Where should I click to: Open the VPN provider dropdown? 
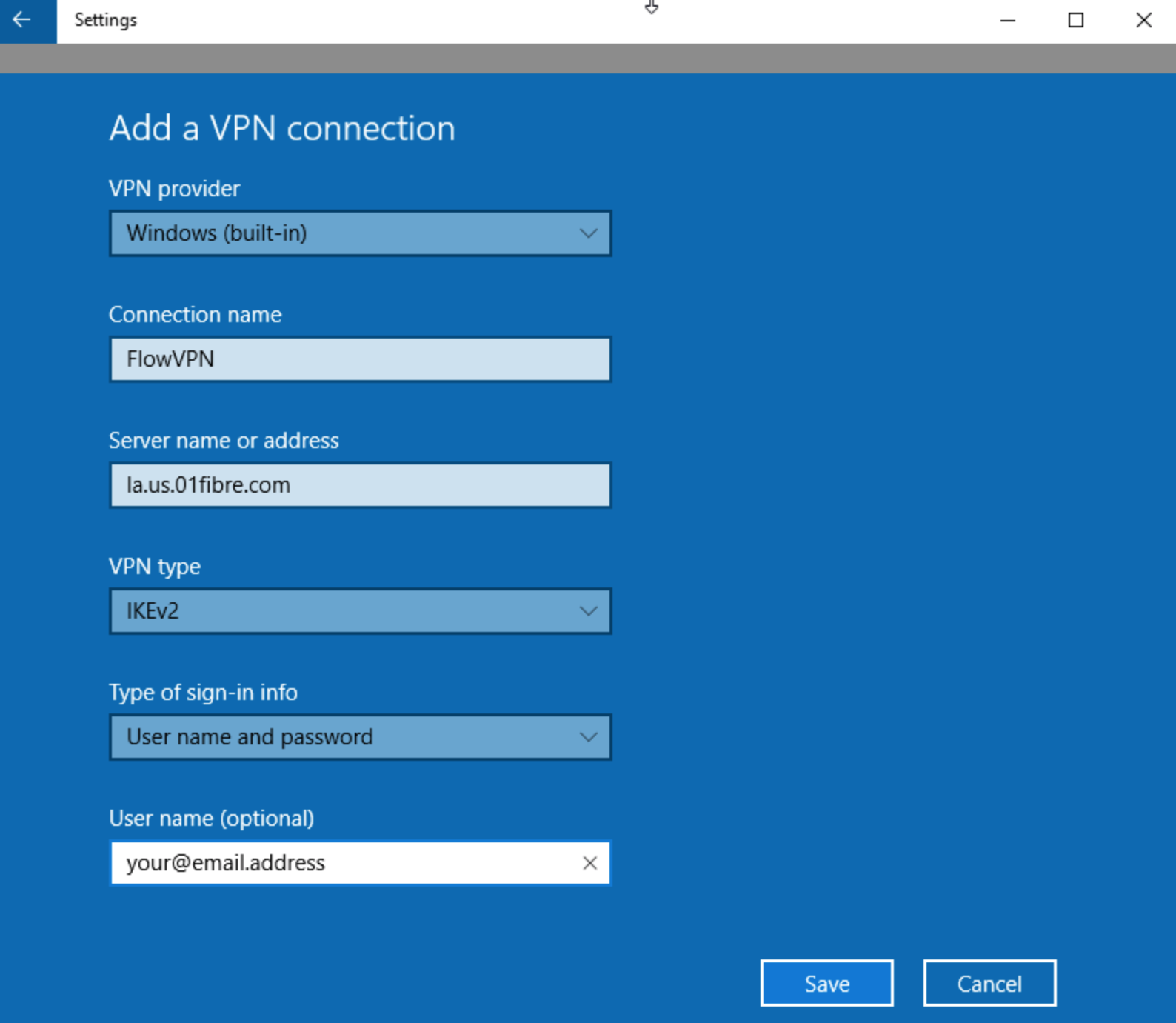tap(360, 233)
